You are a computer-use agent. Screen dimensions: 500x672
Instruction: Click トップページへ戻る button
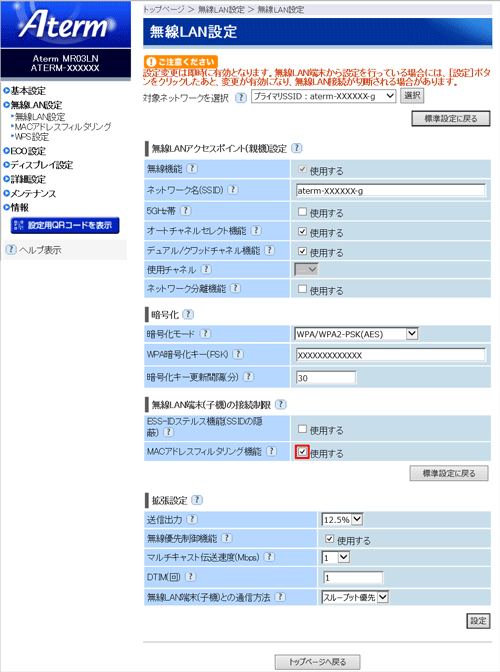317,662
